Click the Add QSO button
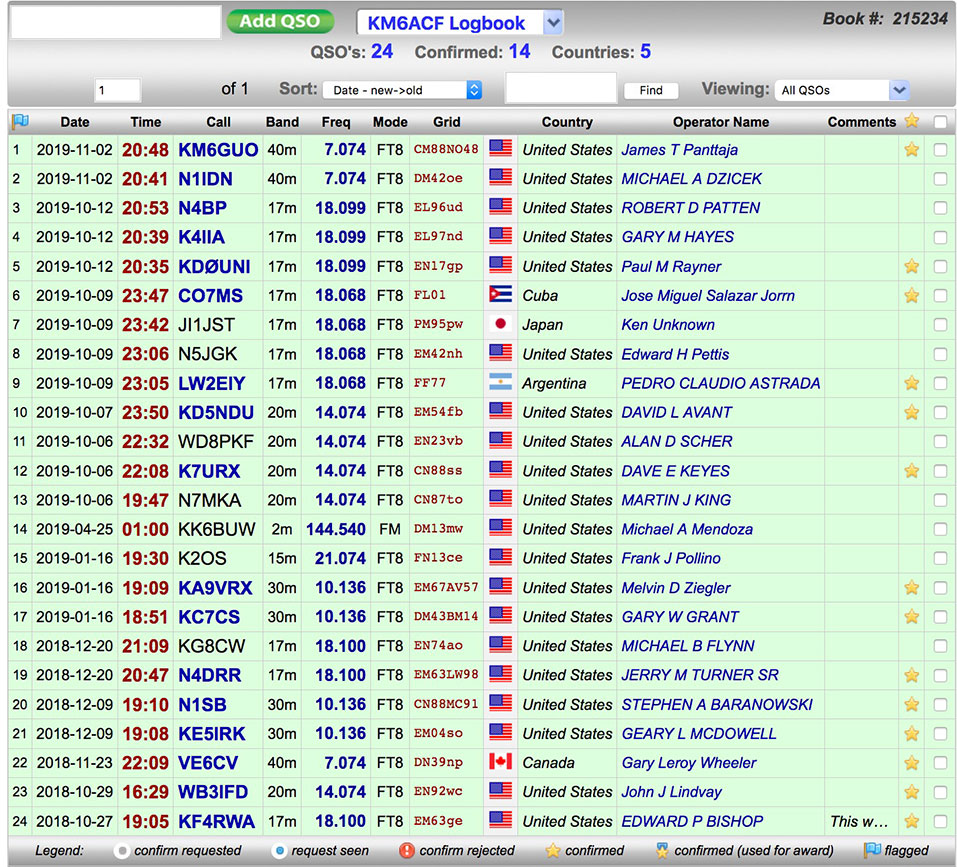 click(x=280, y=21)
